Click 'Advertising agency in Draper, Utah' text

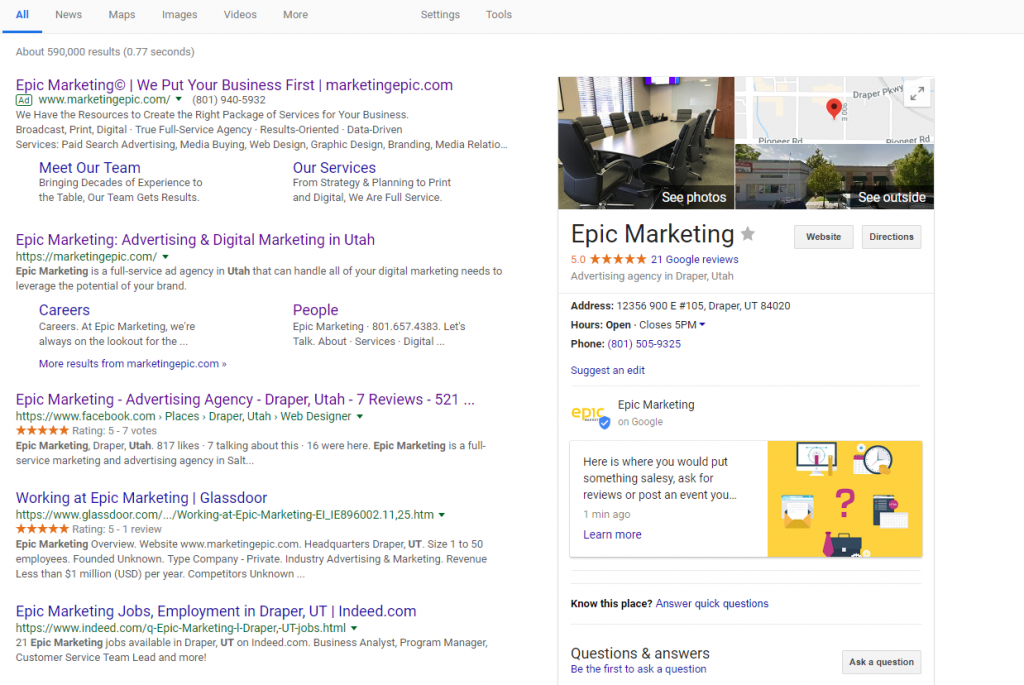point(652,276)
